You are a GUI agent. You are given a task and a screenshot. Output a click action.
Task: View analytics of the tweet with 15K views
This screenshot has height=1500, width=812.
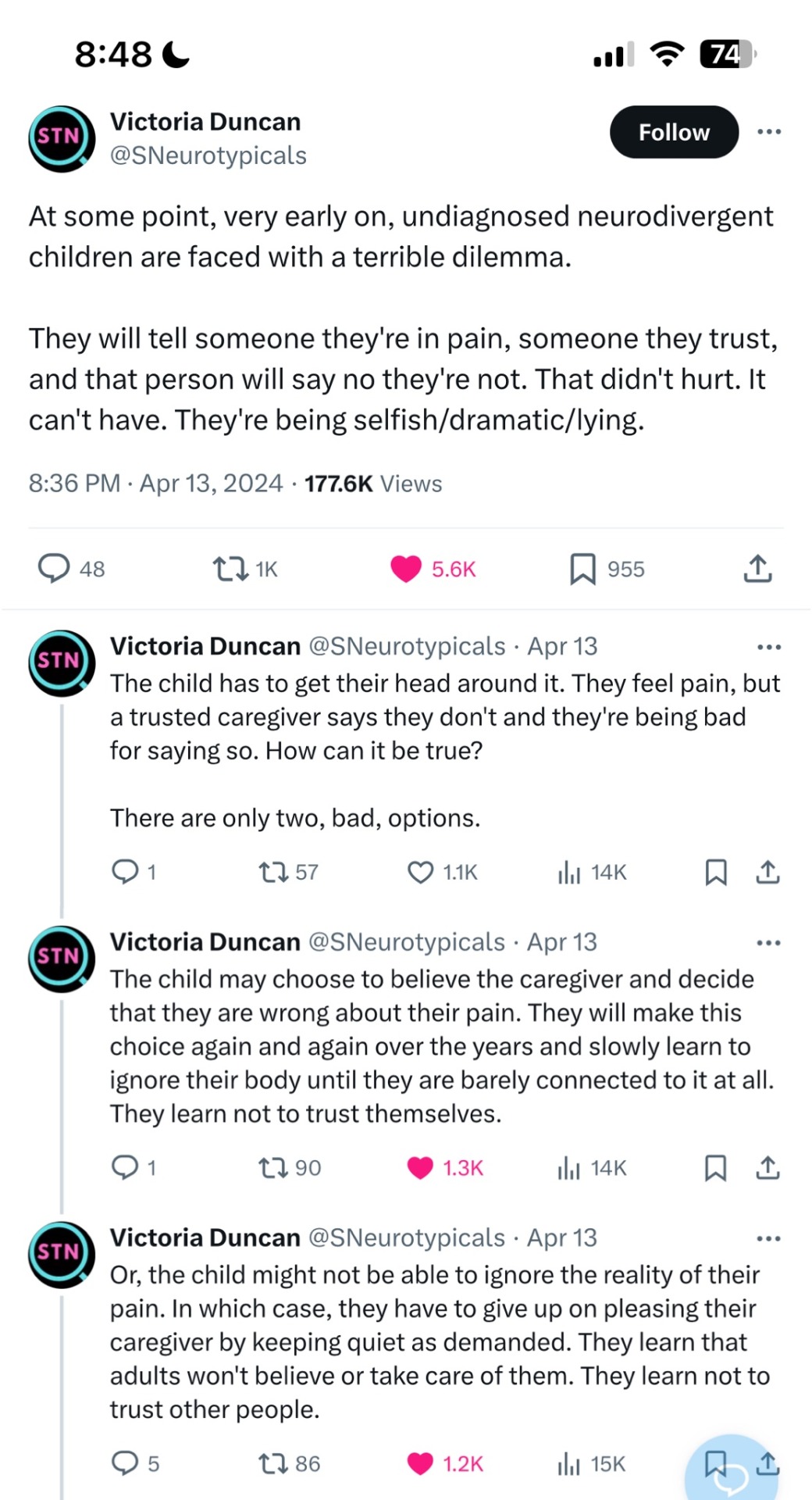pos(569,1463)
